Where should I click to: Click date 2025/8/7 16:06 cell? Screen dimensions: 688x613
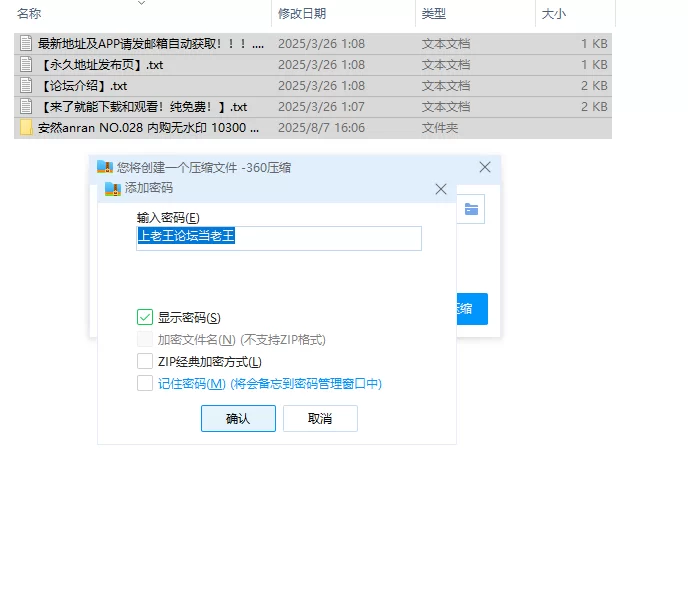tap(322, 128)
